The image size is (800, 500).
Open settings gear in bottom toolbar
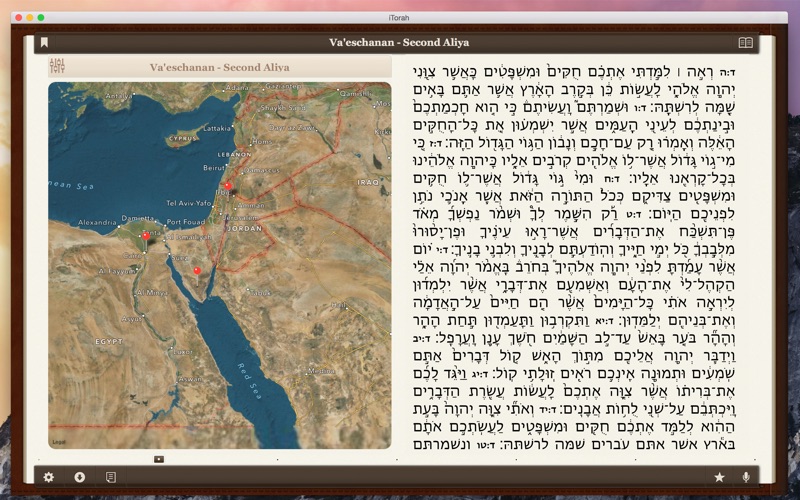point(48,477)
